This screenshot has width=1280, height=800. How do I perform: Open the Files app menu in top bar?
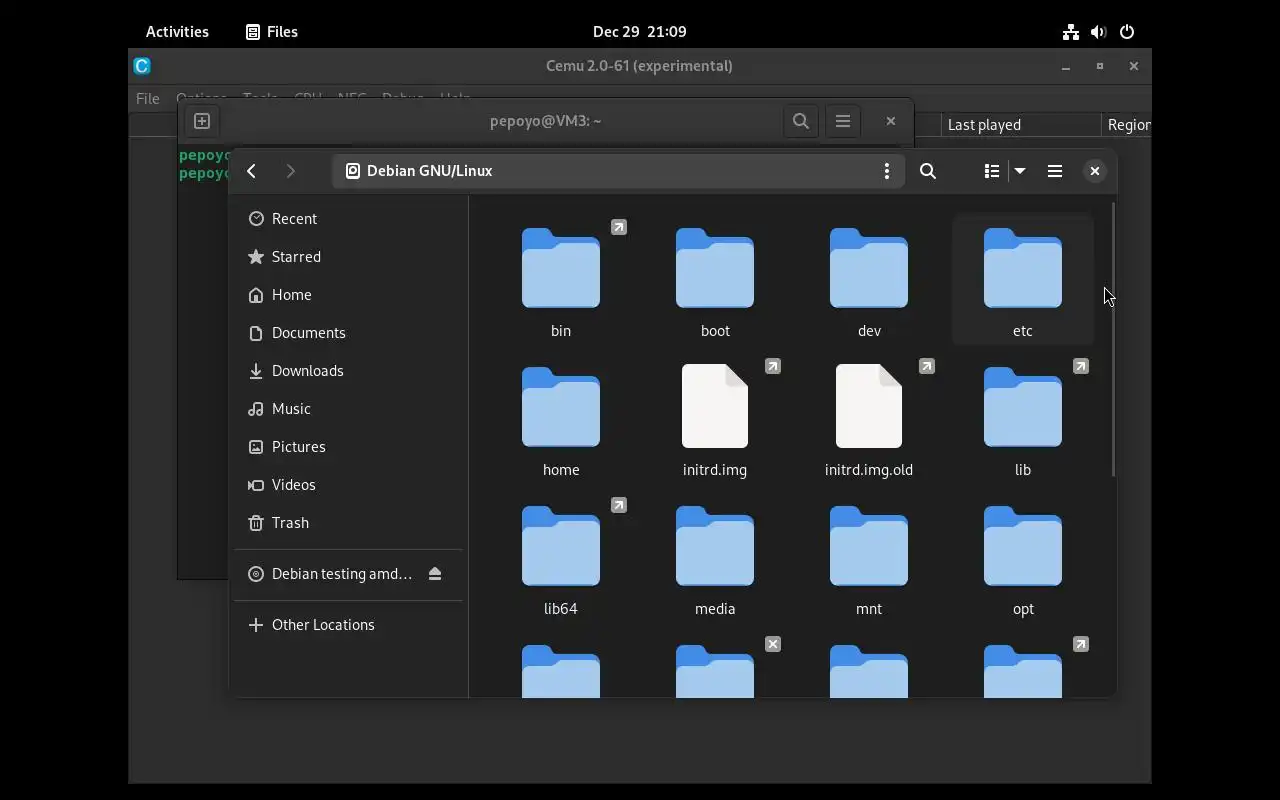point(272,32)
